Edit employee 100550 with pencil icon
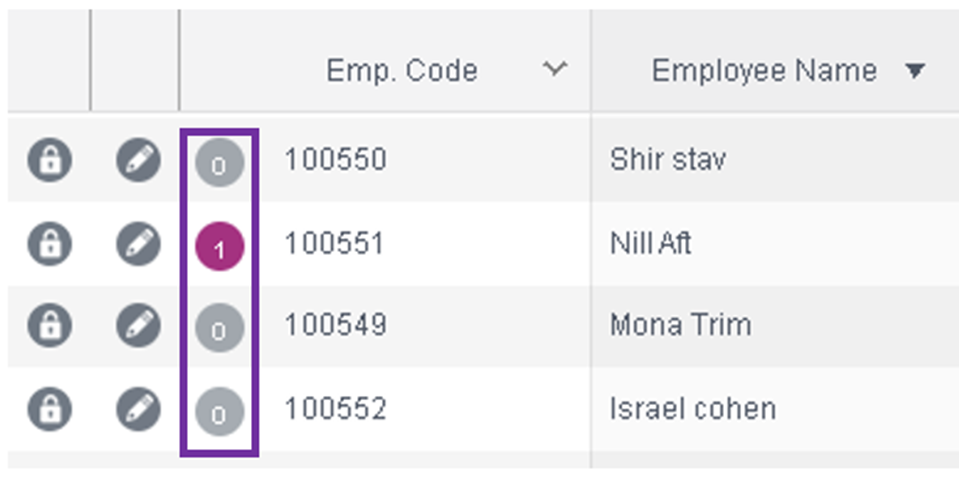The height and width of the screenshot is (484, 959). point(139,160)
